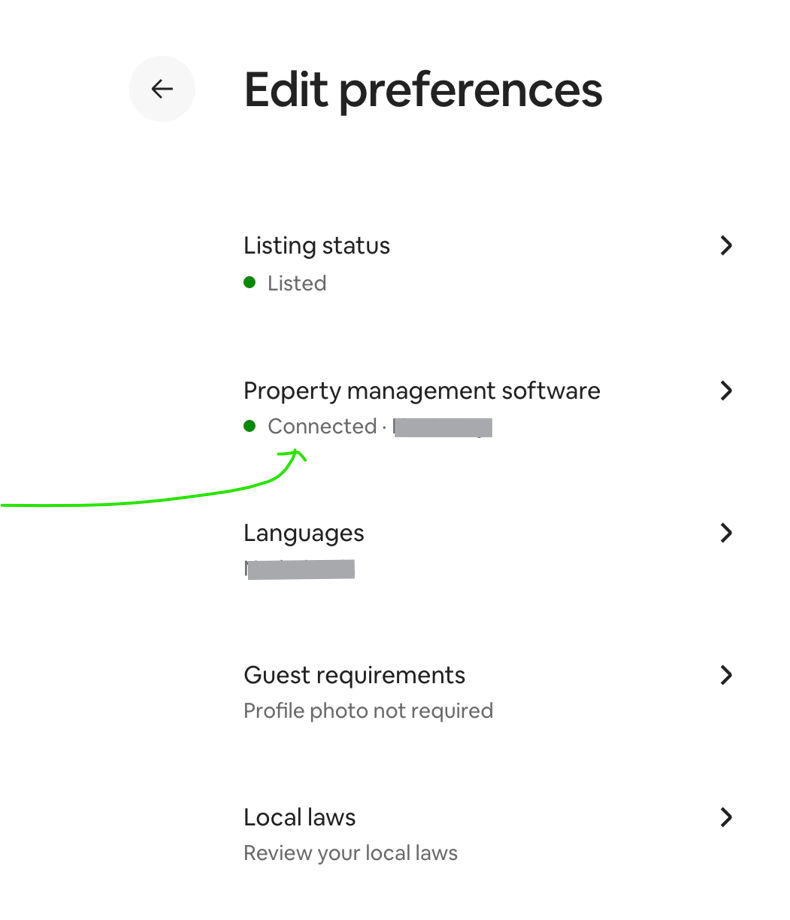Click the chevron beside Languages
Viewport: 790px width, 920px height.
point(727,533)
